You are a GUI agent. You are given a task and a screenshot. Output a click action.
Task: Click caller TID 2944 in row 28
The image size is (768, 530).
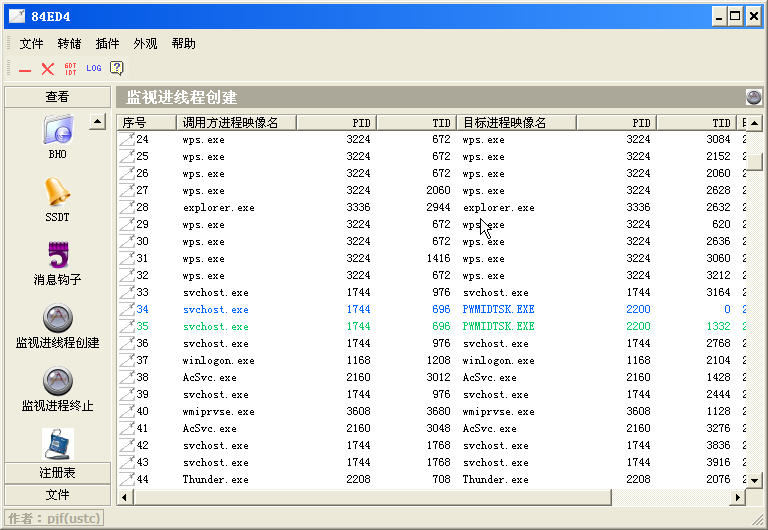click(438, 207)
